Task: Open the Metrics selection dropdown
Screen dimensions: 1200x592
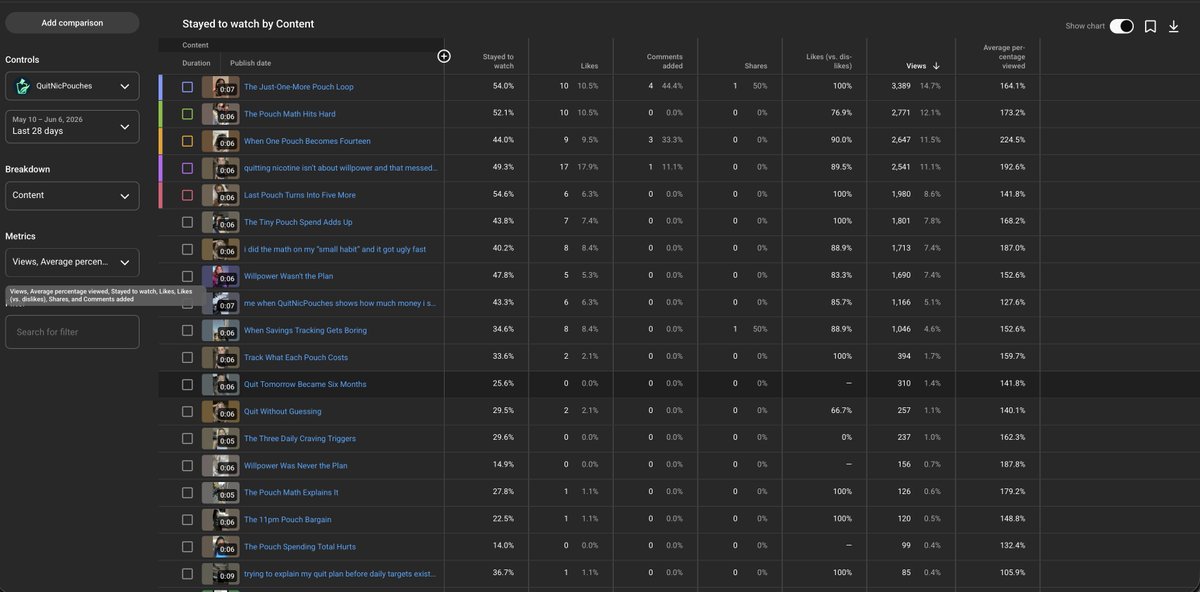Action: point(72,262)
